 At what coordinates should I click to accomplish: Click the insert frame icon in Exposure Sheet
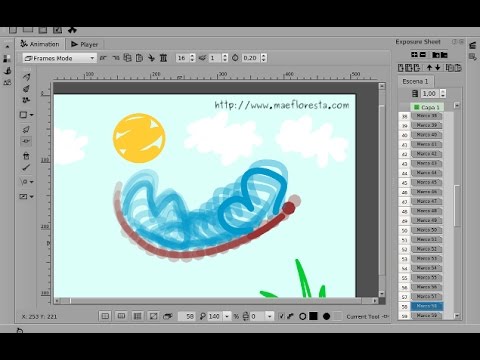(x=401, y=68)
